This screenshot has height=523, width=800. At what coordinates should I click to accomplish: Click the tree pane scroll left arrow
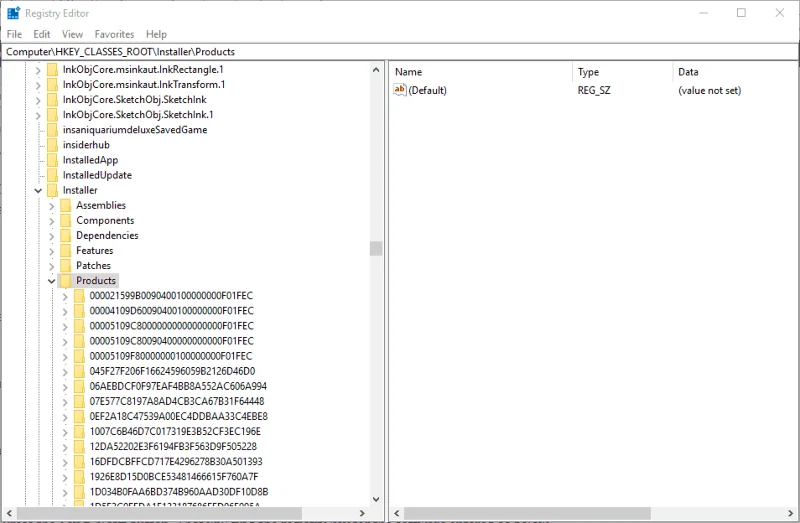pyautogui.click(x=9, y=513)
